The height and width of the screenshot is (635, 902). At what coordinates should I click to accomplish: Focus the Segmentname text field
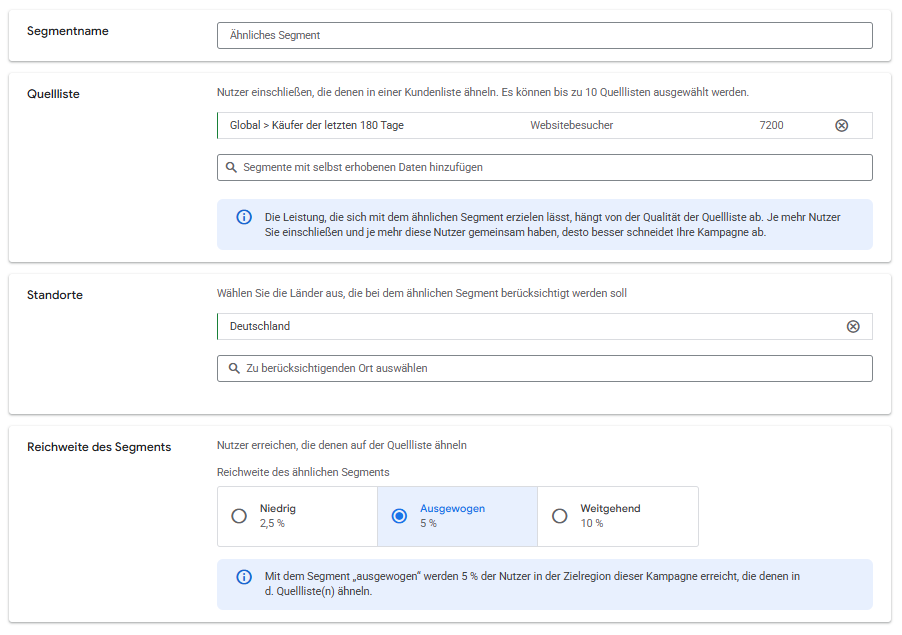coord(544,35)
